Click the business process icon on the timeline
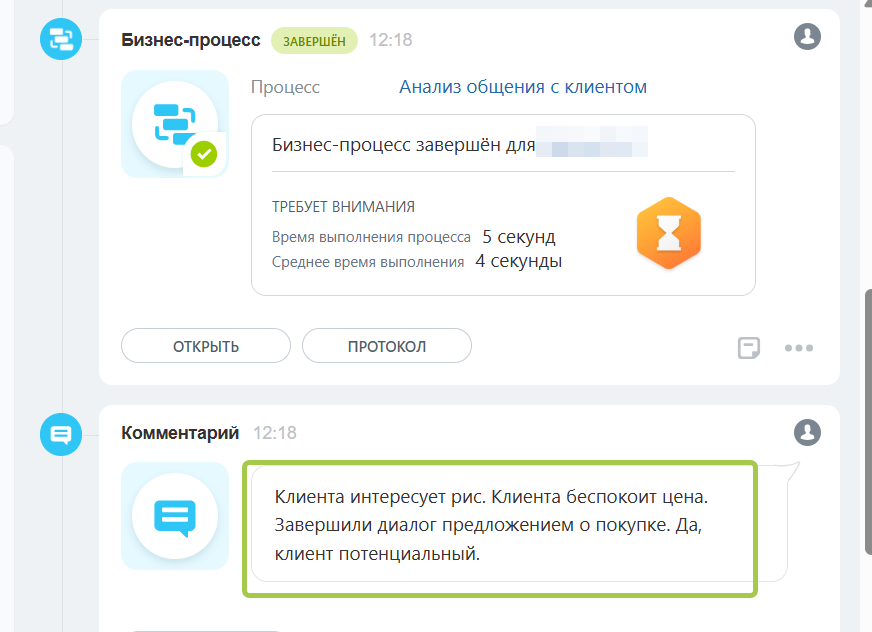872x632 pixels. click(x=60, y=40)
